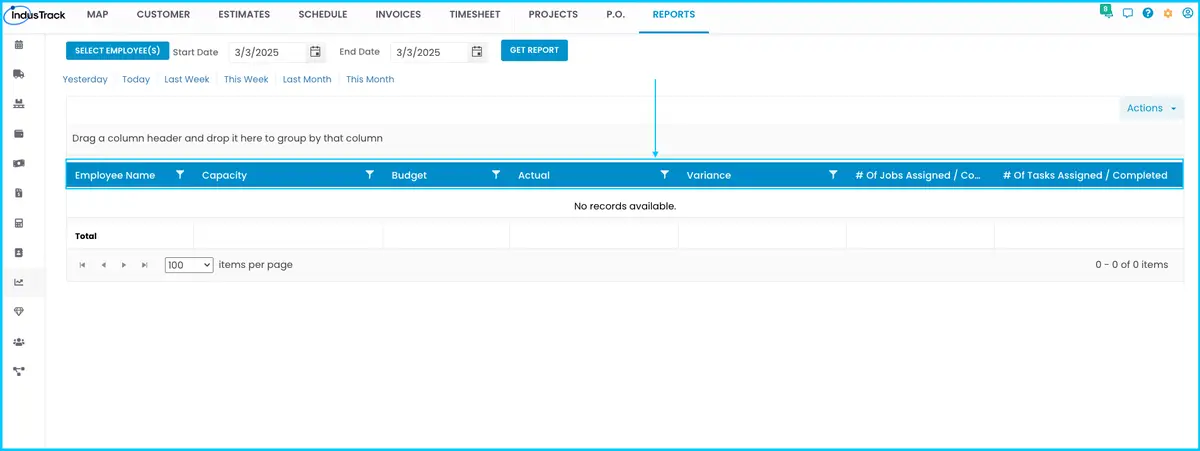Go to the previous page arrow
The image size is (1200, 451).
104,265
